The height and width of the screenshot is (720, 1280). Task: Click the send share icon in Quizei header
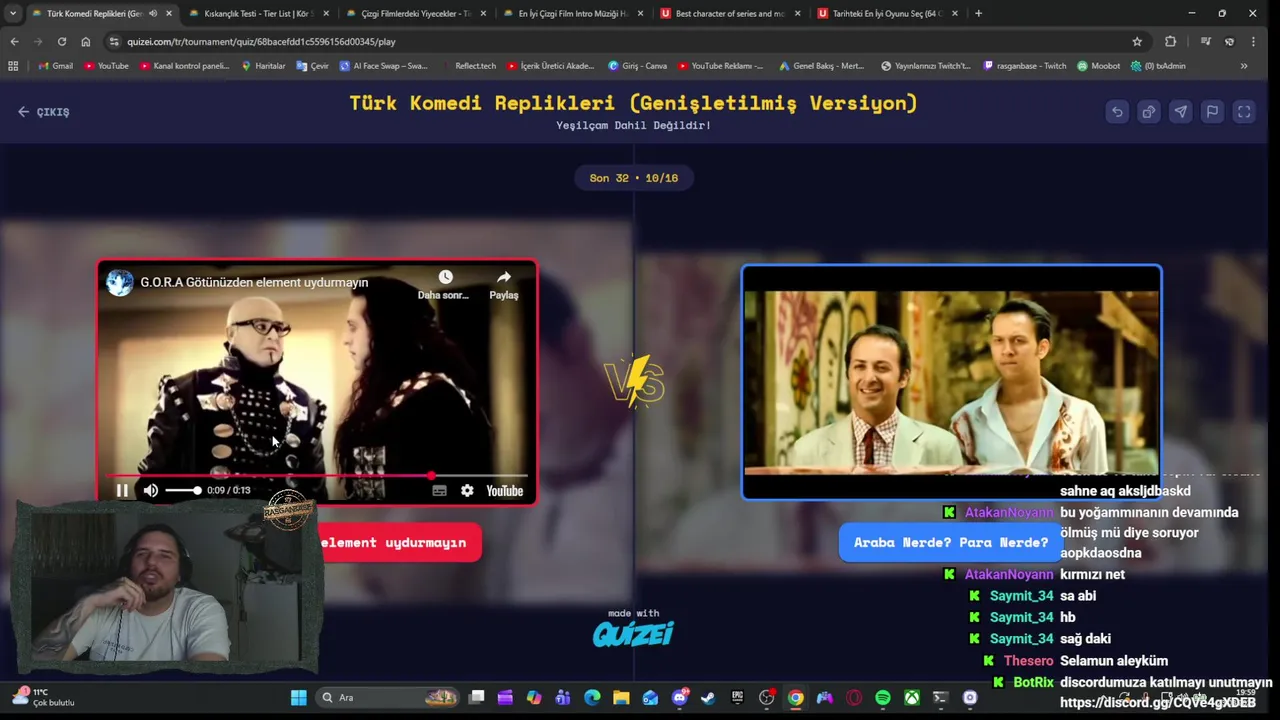[1181, 112]
